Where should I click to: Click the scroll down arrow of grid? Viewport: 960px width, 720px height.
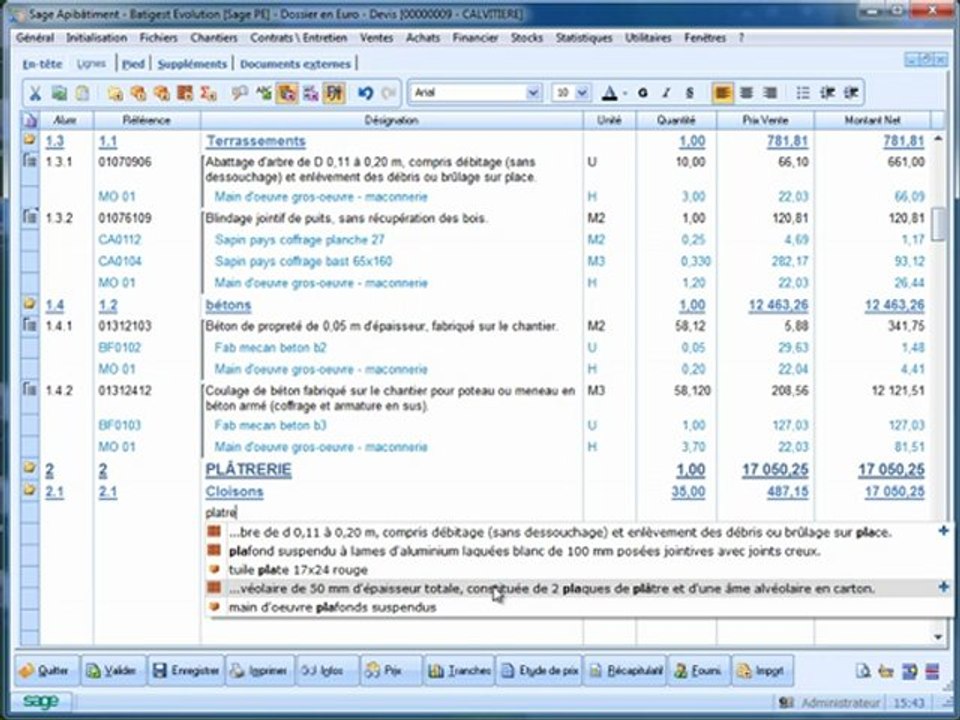pos(939,637)
